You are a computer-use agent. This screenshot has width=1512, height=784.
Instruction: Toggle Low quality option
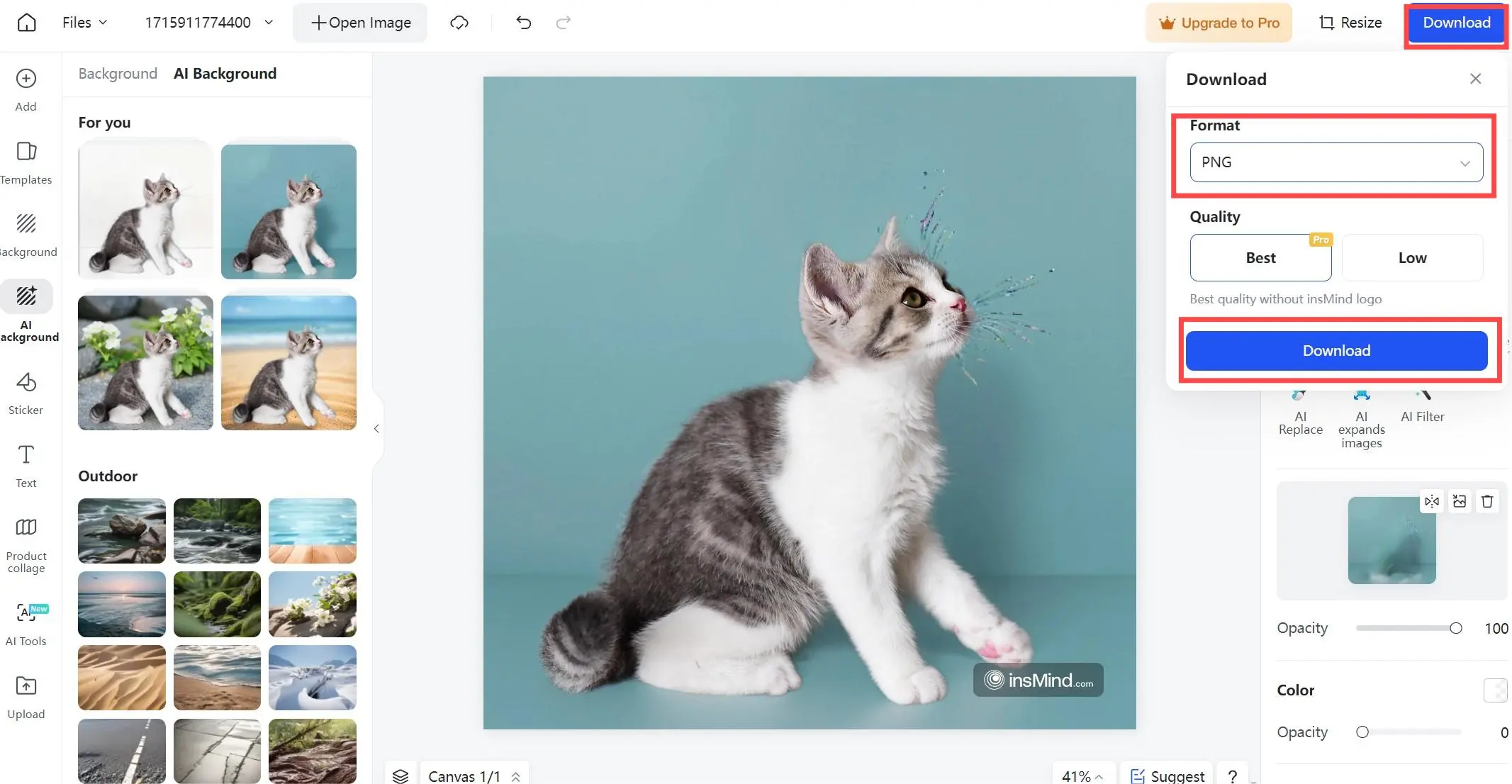coord(1413,257)
